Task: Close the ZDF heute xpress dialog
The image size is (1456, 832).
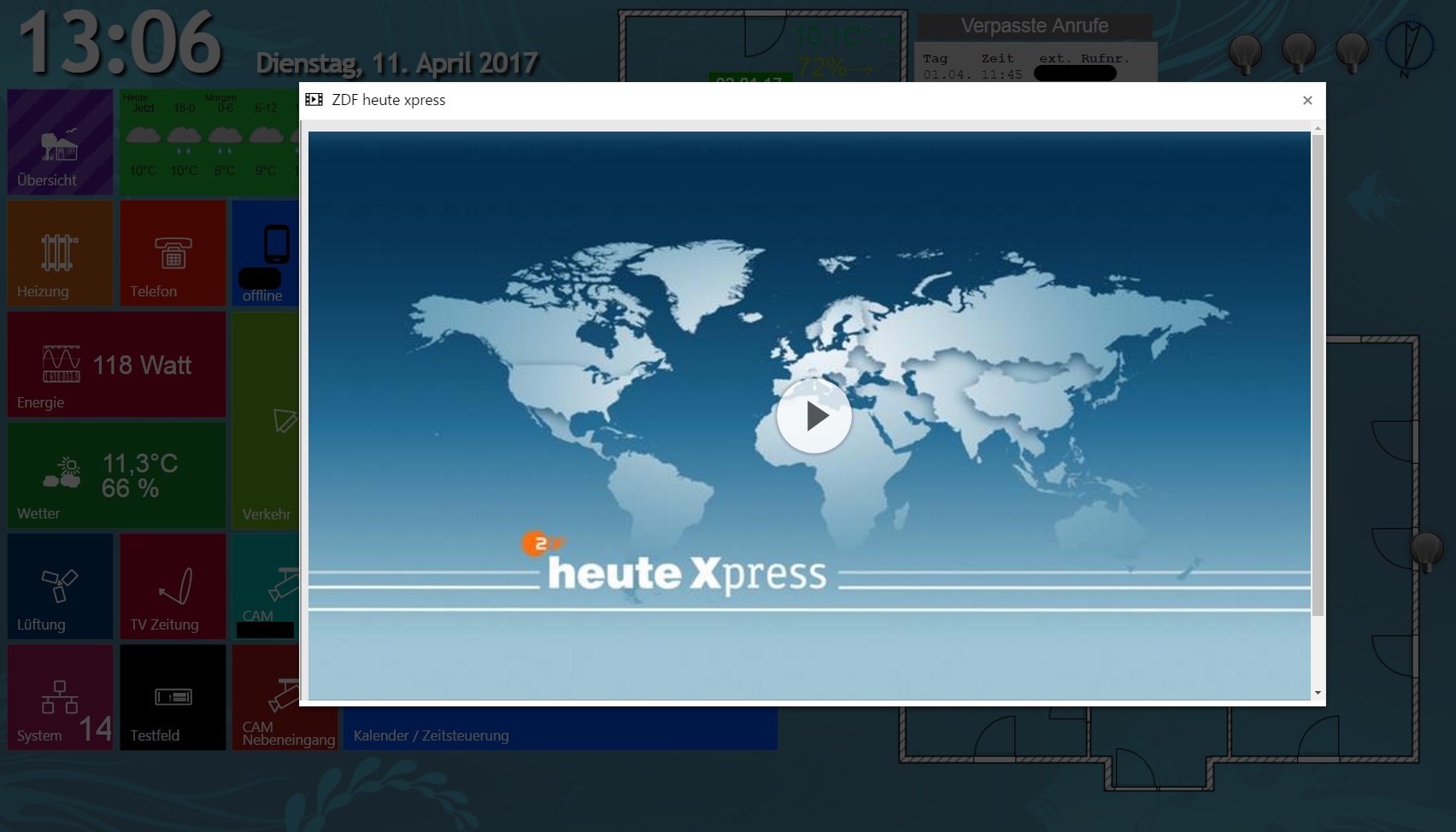Action: (x=1306, y=100)
